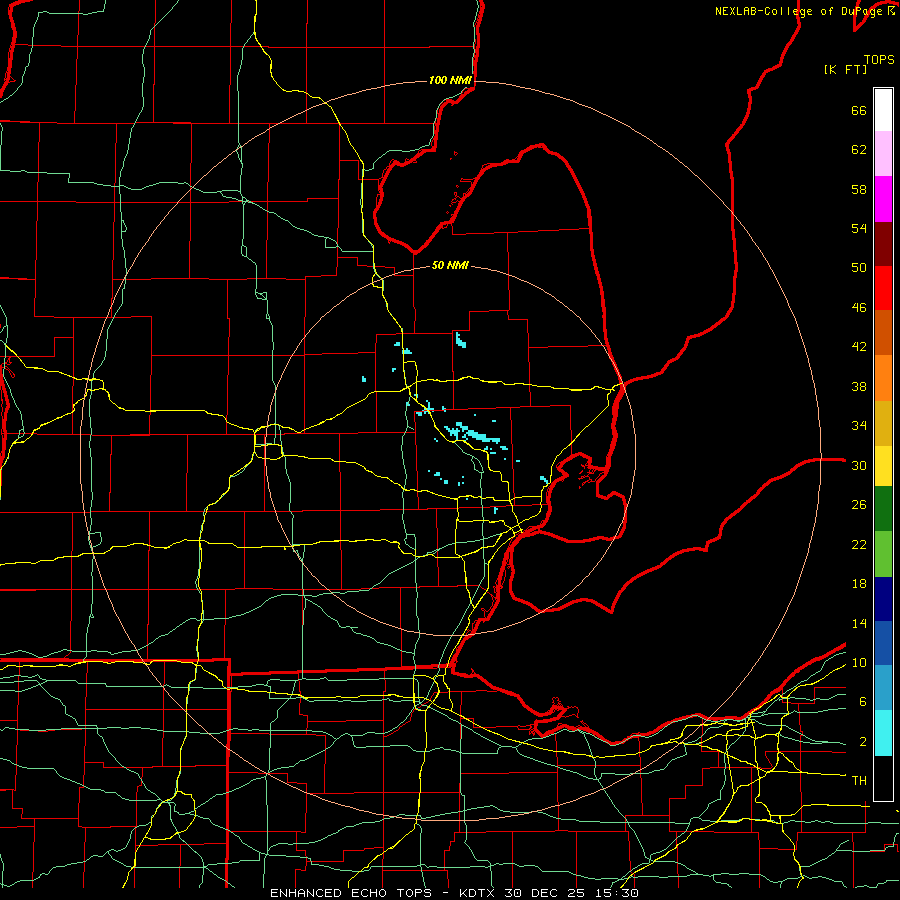This screenshot has height=900, width=900.
Task: Click the TH threshold label
Action: click(x=859, y=781)
